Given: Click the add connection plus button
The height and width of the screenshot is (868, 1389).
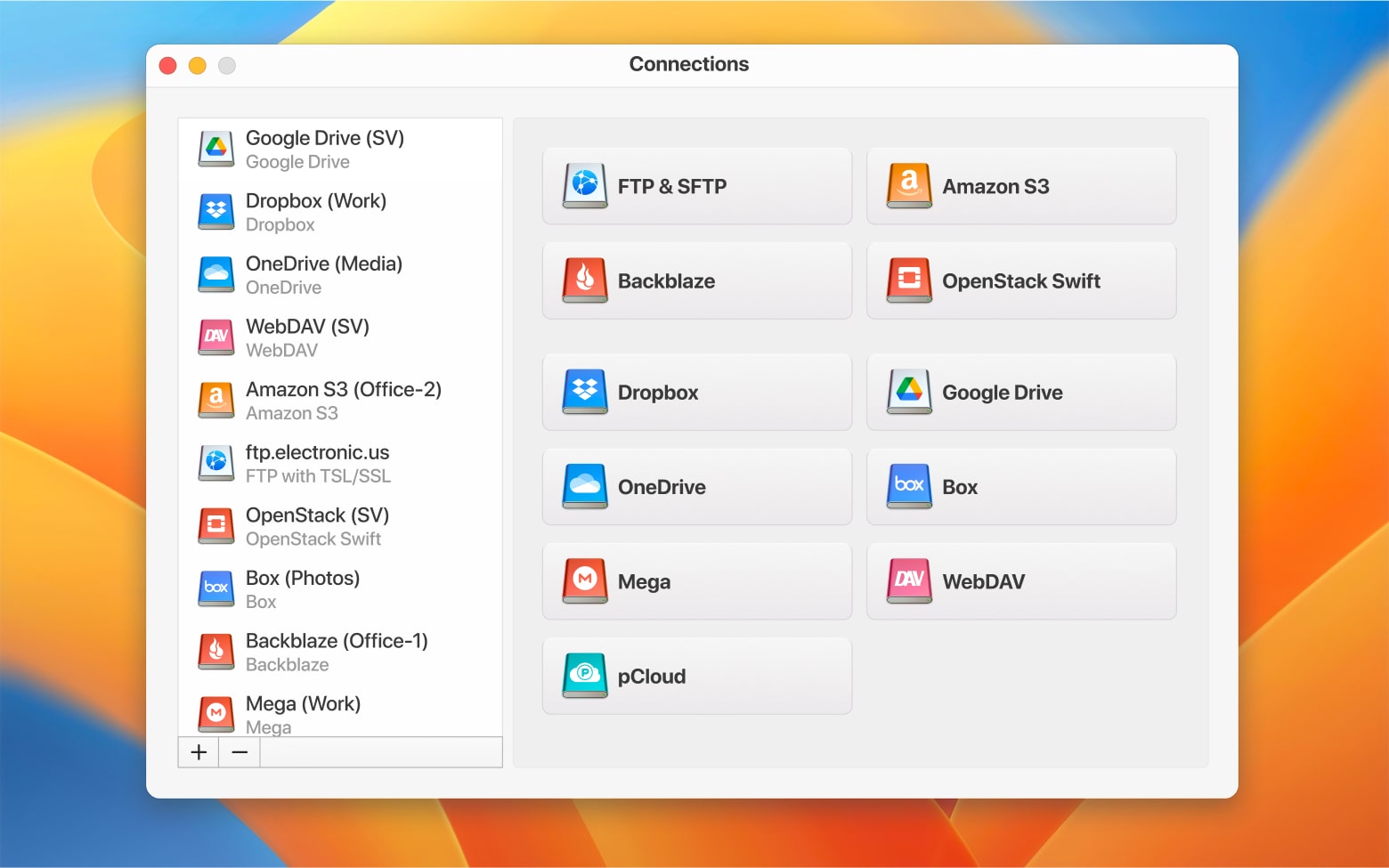Looking at the screenshot, I should click(198, 752).
